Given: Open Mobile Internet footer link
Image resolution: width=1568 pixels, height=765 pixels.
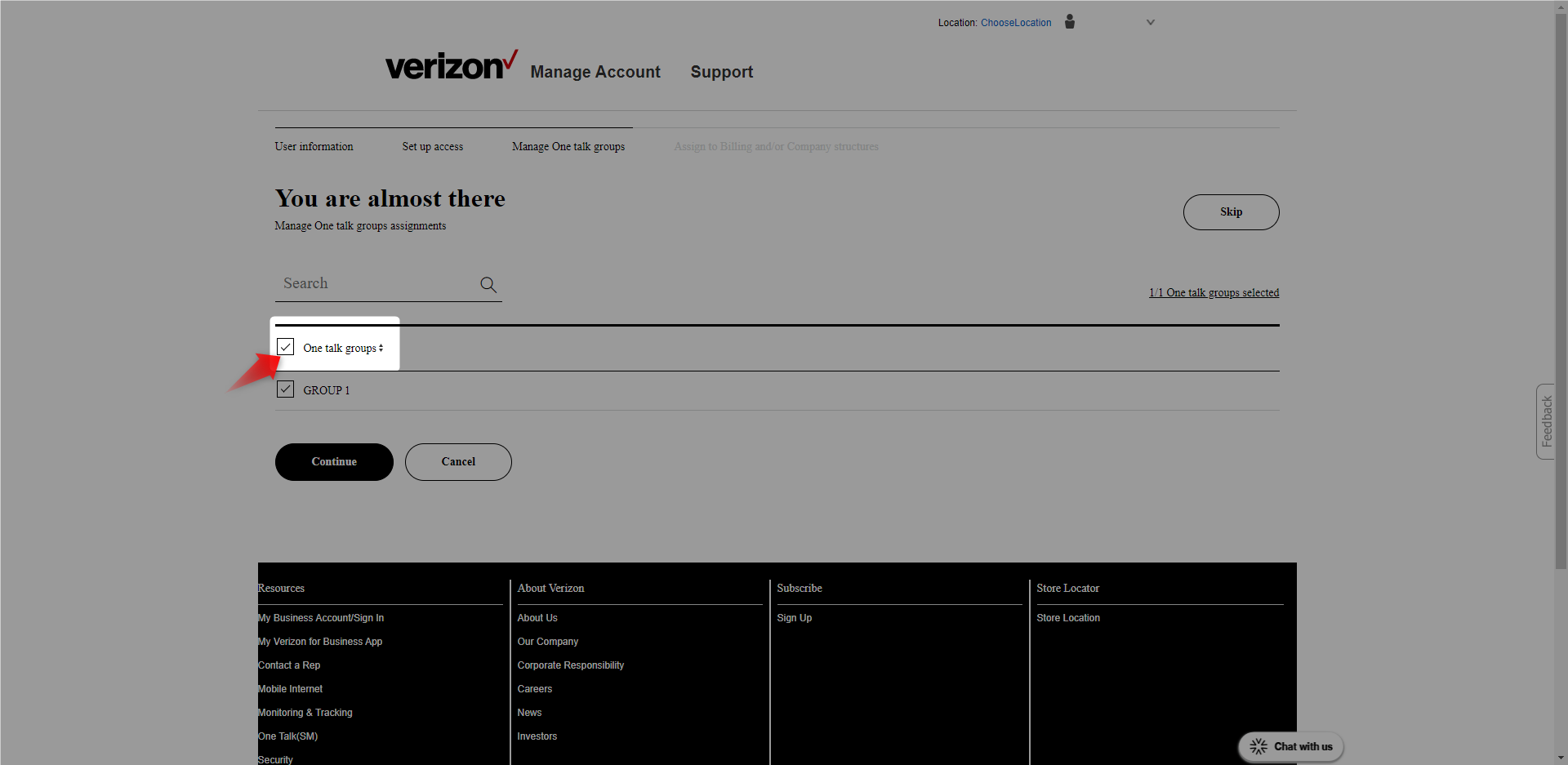Looking at the screenshot, I should pos(291,689).
